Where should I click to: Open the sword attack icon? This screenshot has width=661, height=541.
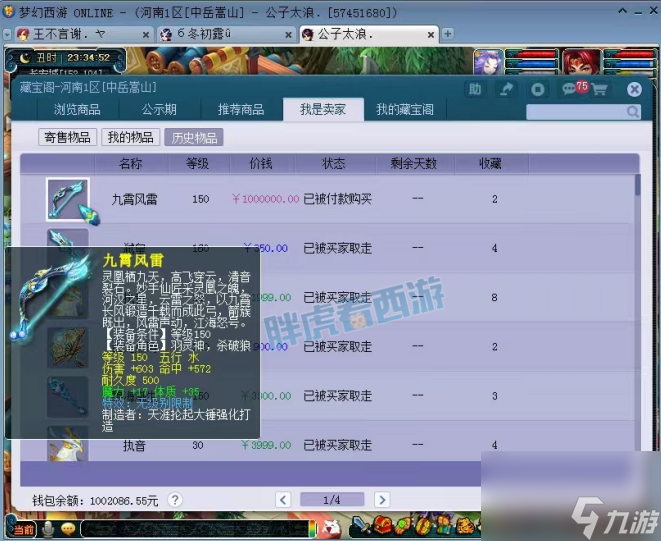(360, 527)
